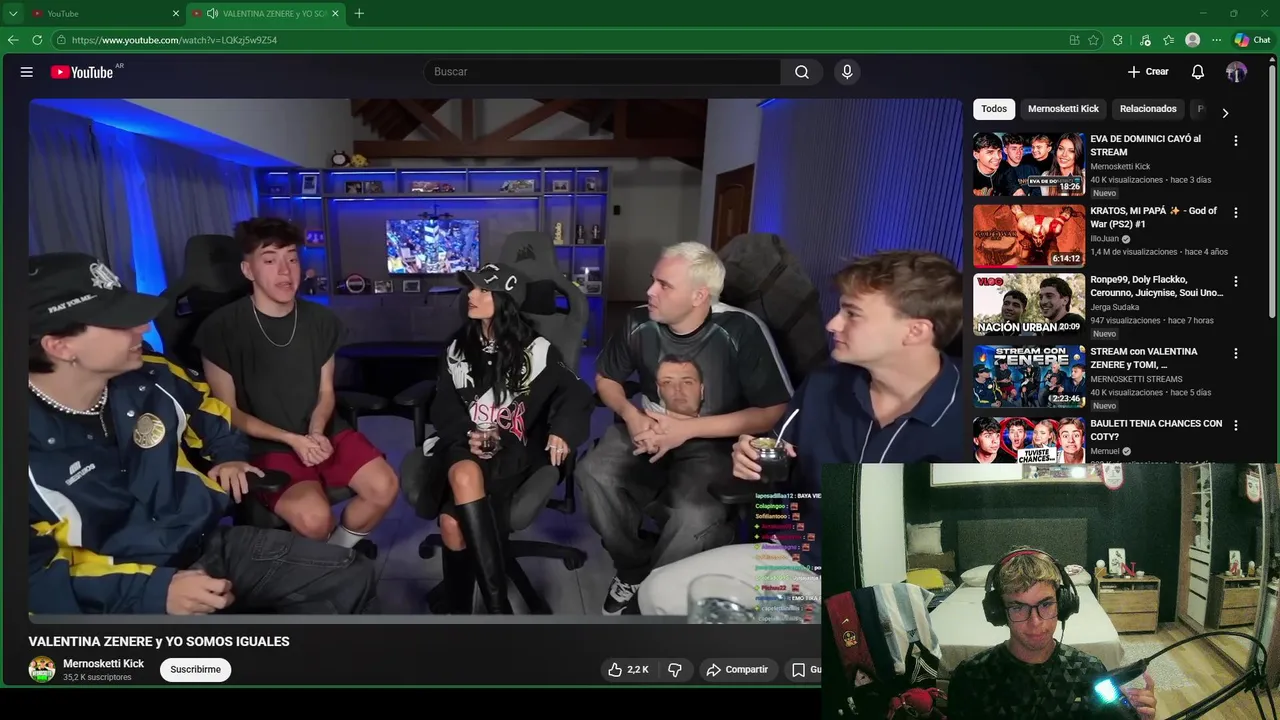Click the Suscribirme button

(195, 670)
